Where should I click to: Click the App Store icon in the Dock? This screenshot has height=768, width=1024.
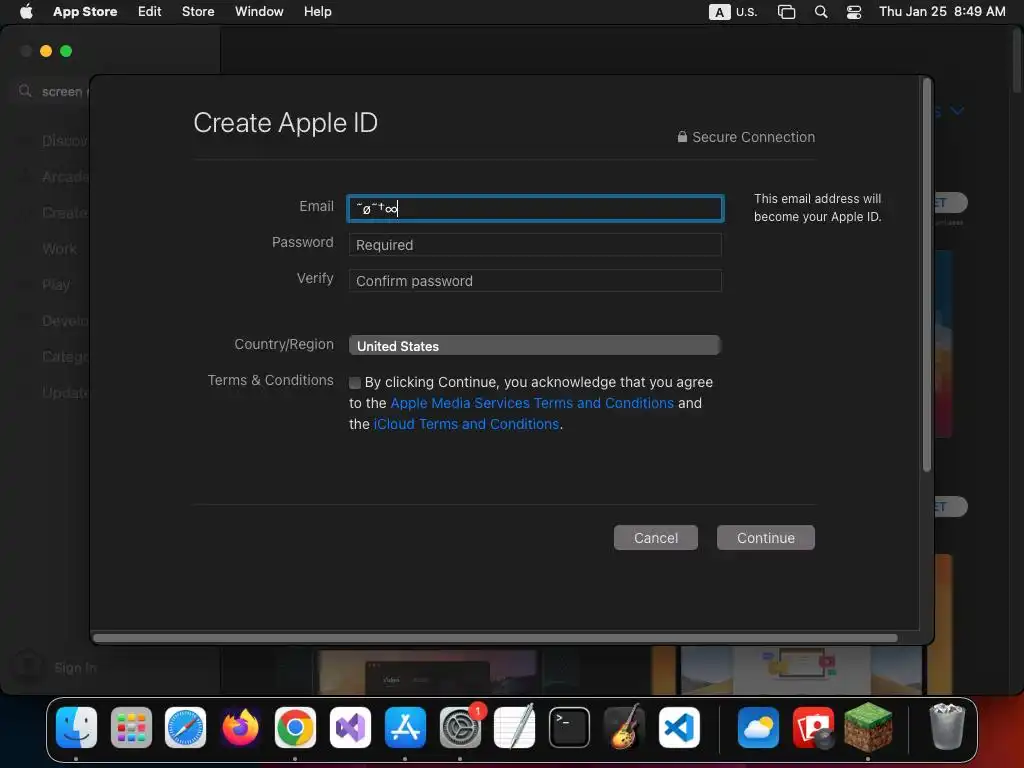click(405, 727)
